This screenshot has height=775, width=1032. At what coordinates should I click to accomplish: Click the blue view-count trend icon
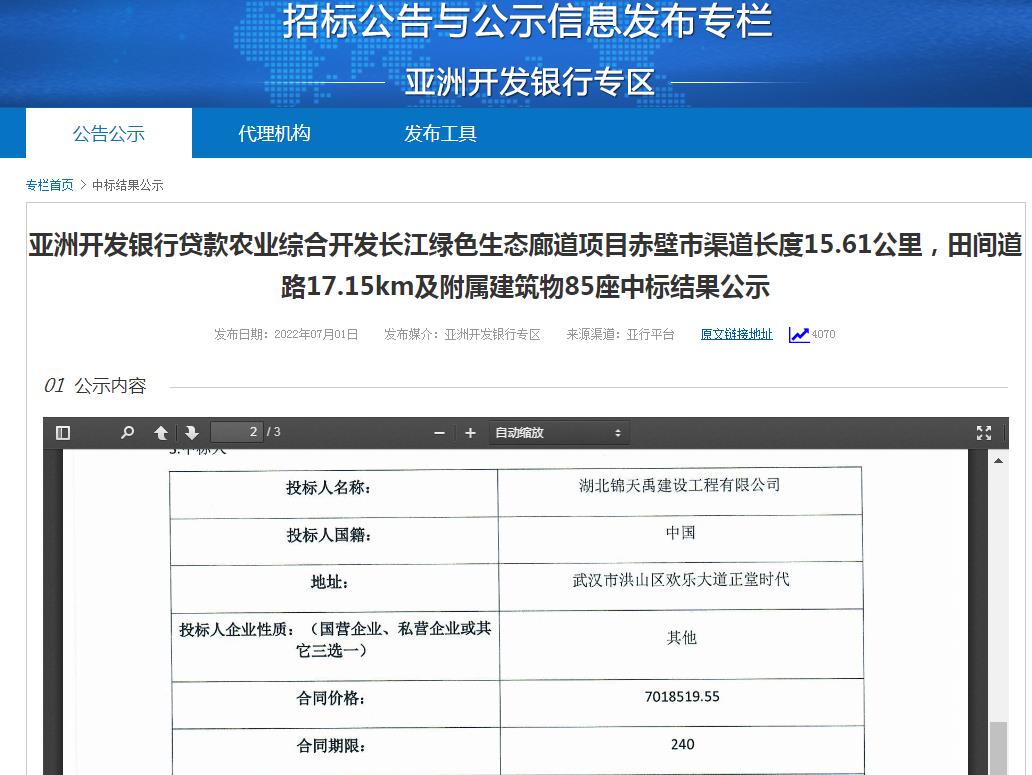(797, 334)
